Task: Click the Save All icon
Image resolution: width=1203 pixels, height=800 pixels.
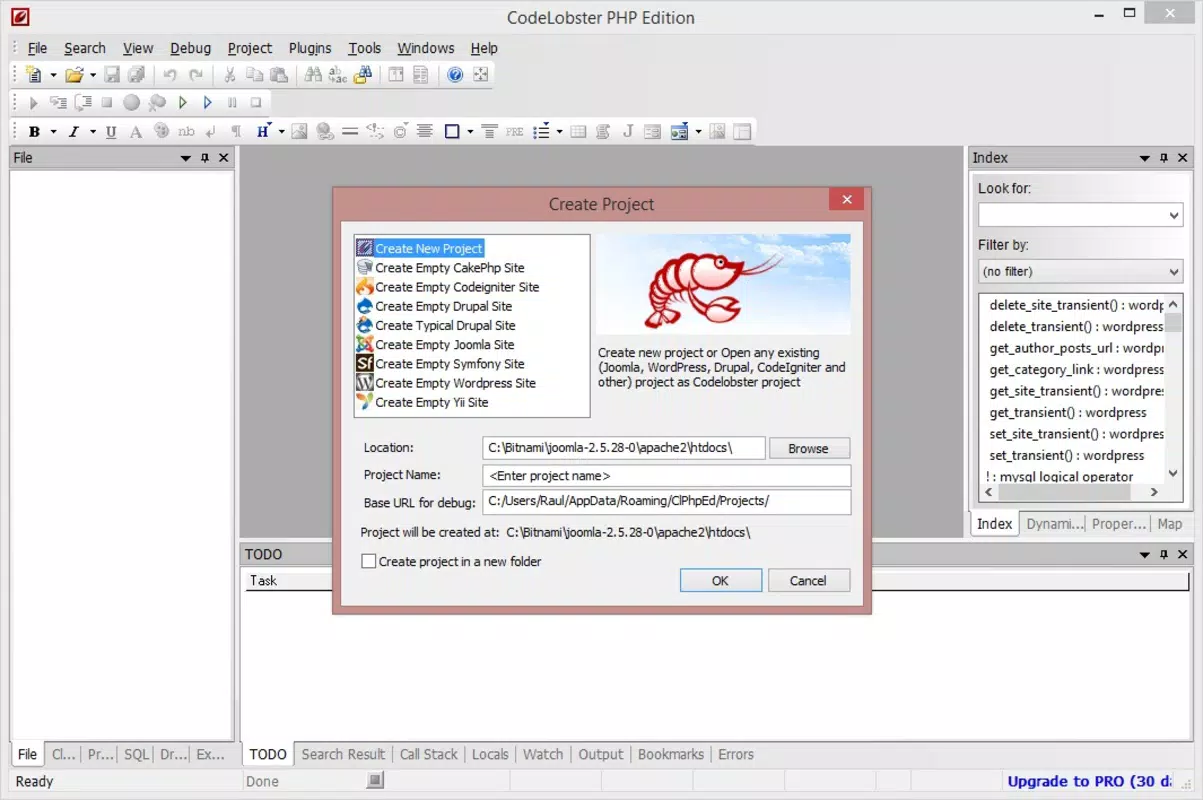Action: (x=137, y=75)
